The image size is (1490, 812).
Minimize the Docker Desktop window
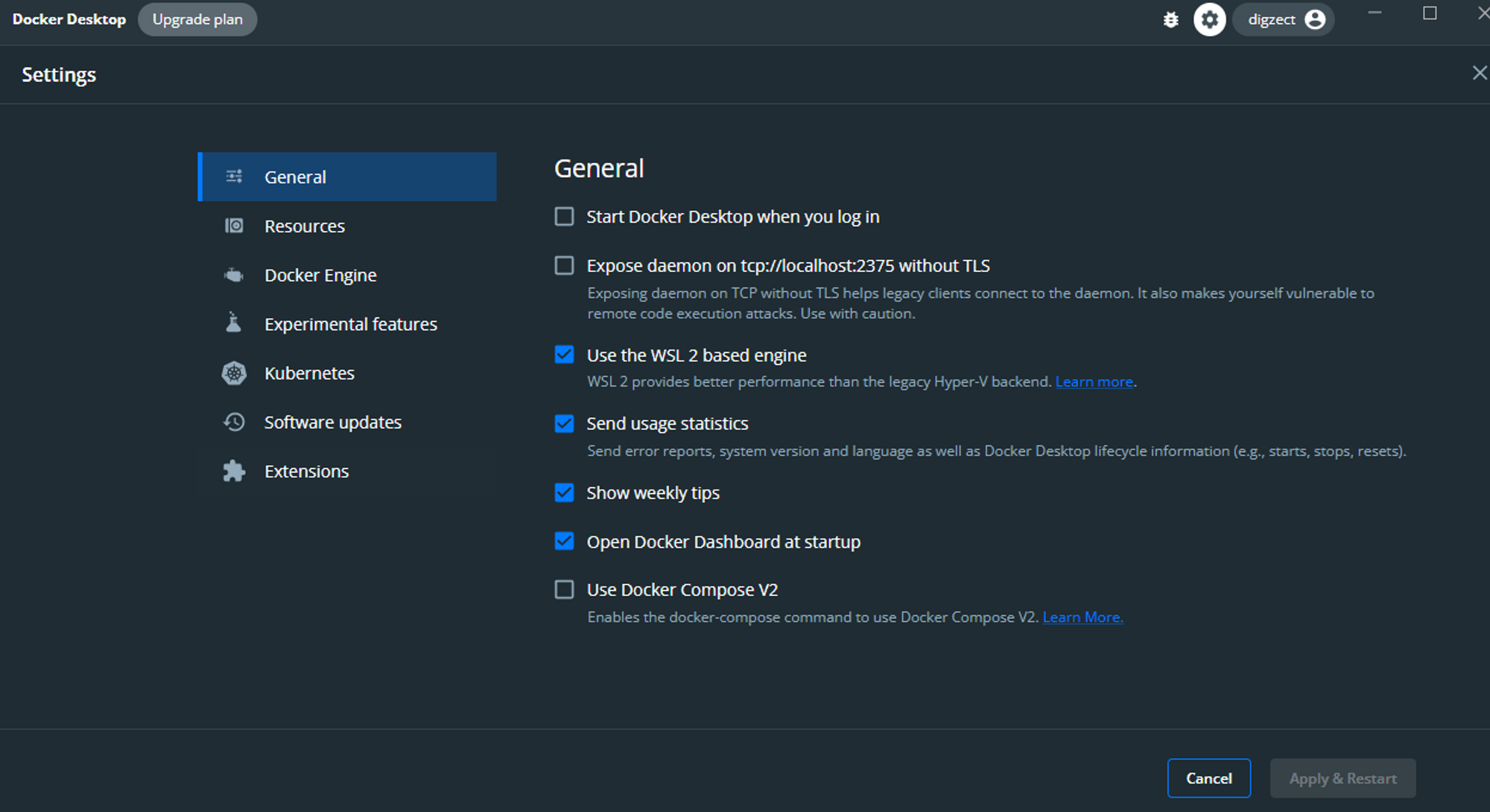(x=1375, y=13)
